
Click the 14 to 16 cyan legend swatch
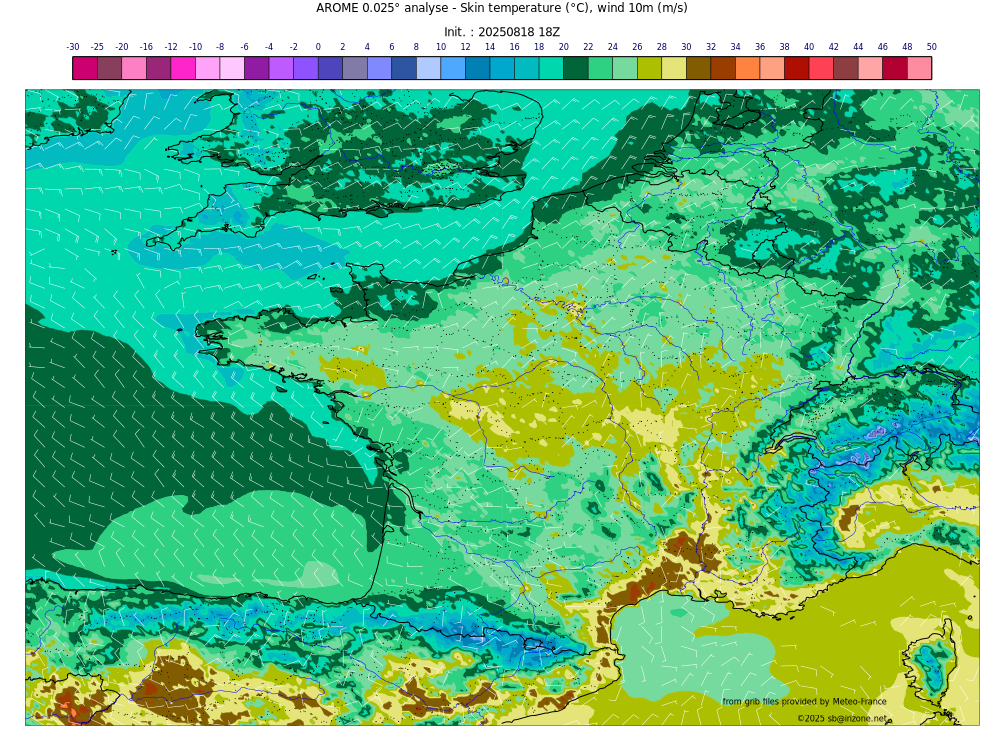click(502, 68)
